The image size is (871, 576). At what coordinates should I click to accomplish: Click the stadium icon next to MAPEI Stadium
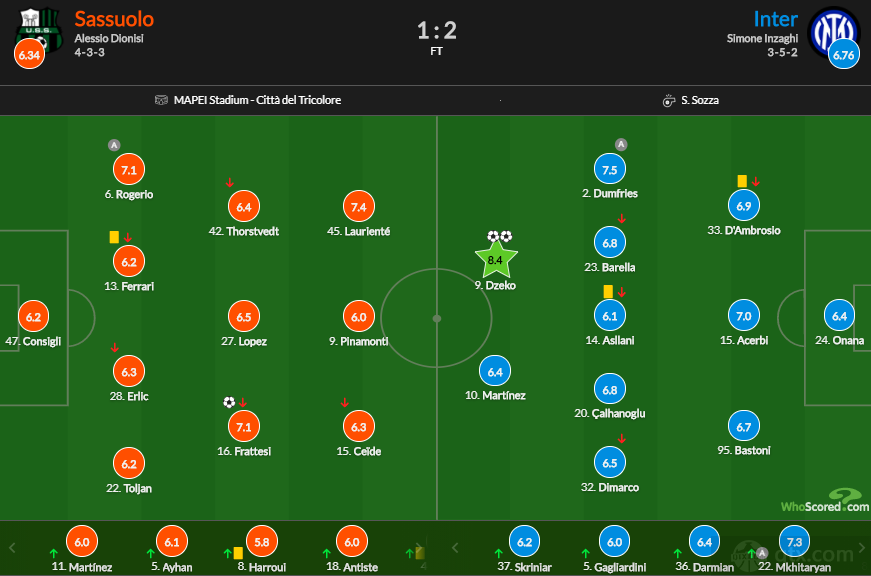(161, 100)
